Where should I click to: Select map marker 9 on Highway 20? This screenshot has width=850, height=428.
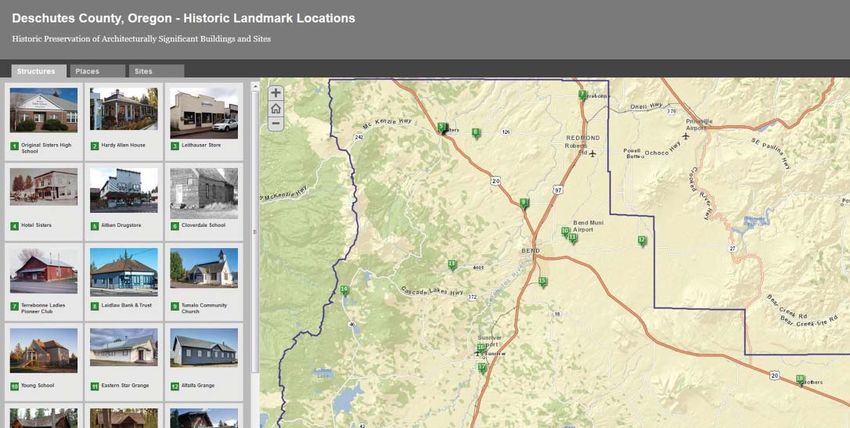524,203
